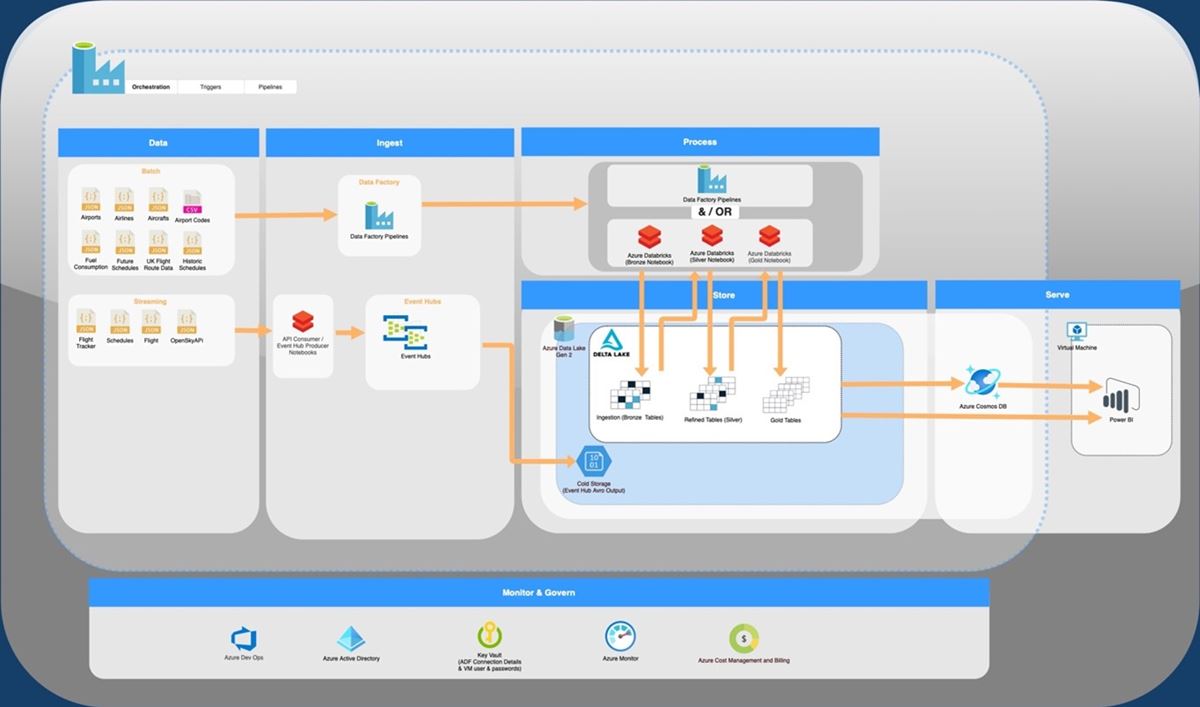Select the Ingestion Bronze Tables icon
The image size is (1200, 707).
[630, 396]
